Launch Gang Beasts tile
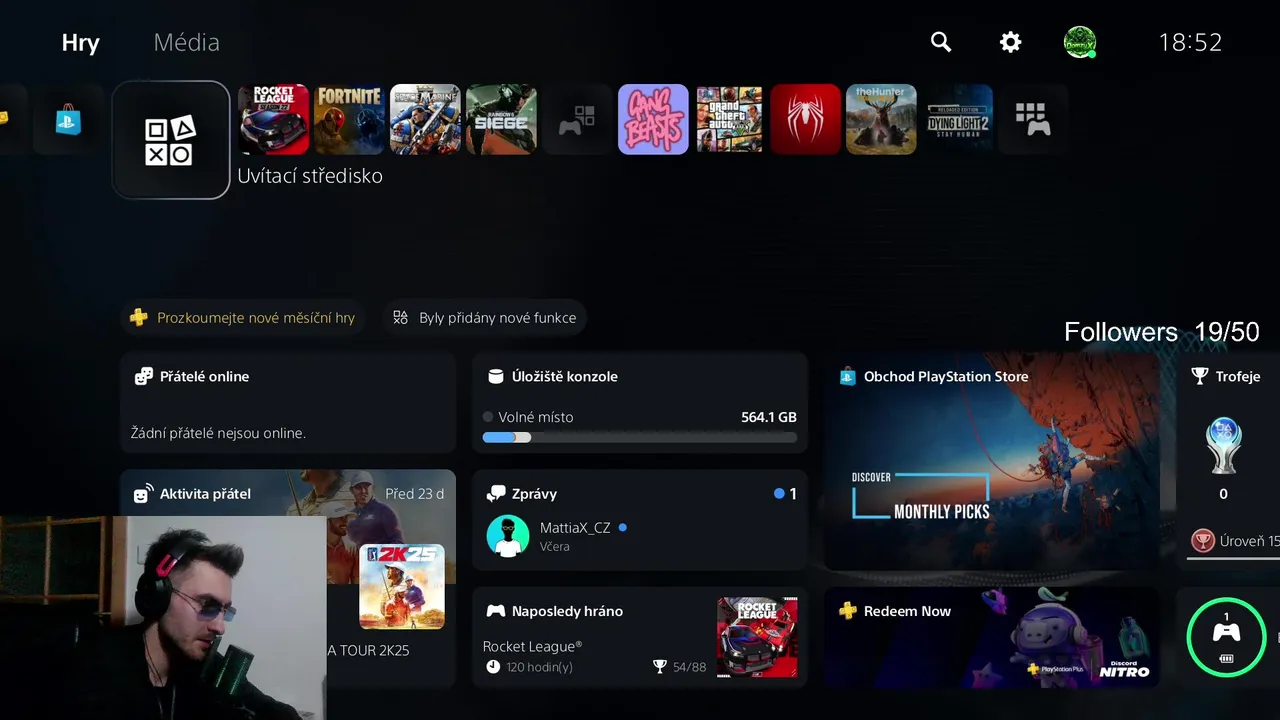Screen dimensions: 1280x720 (x=653, y=119)
